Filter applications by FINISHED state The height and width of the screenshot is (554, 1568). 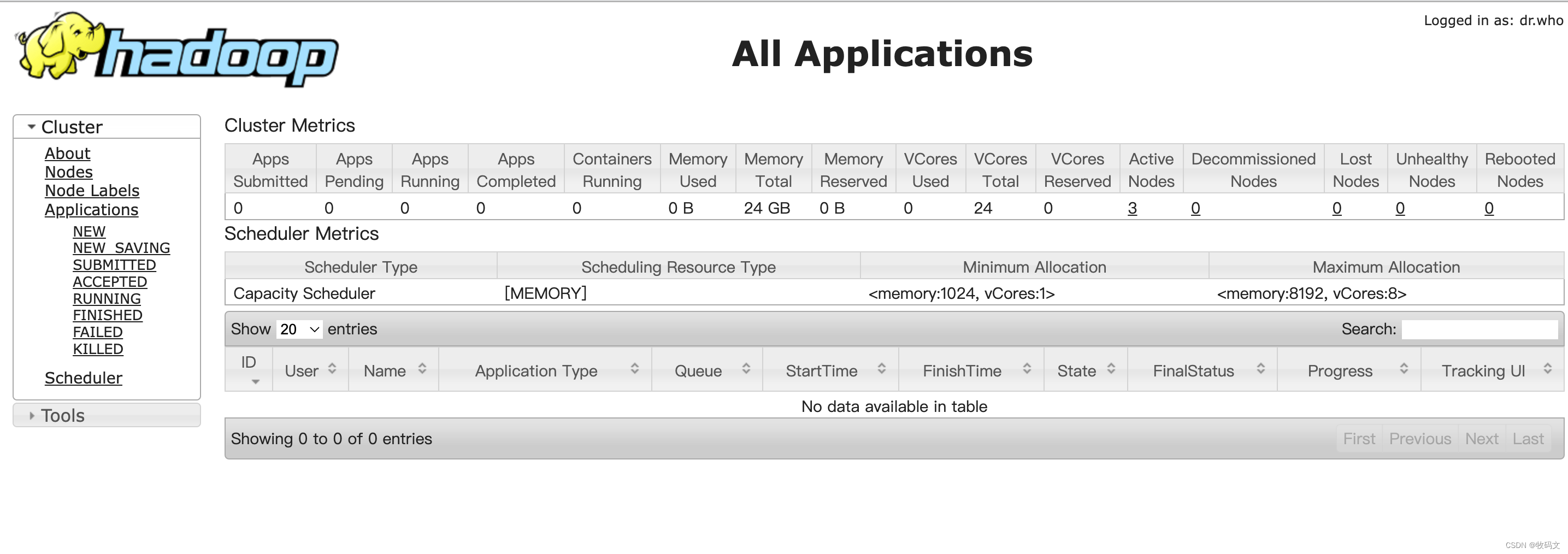(x=107, y=315)
